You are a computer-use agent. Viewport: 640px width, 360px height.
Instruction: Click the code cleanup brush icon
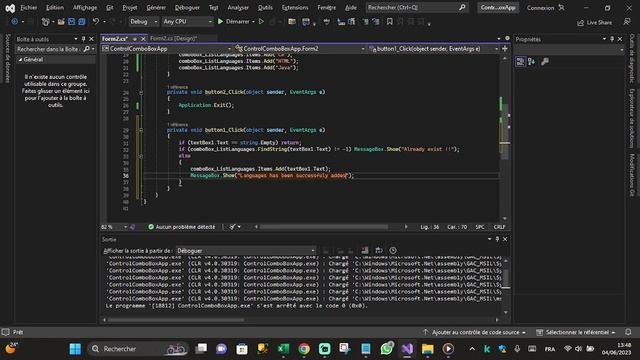coord(232,227)
